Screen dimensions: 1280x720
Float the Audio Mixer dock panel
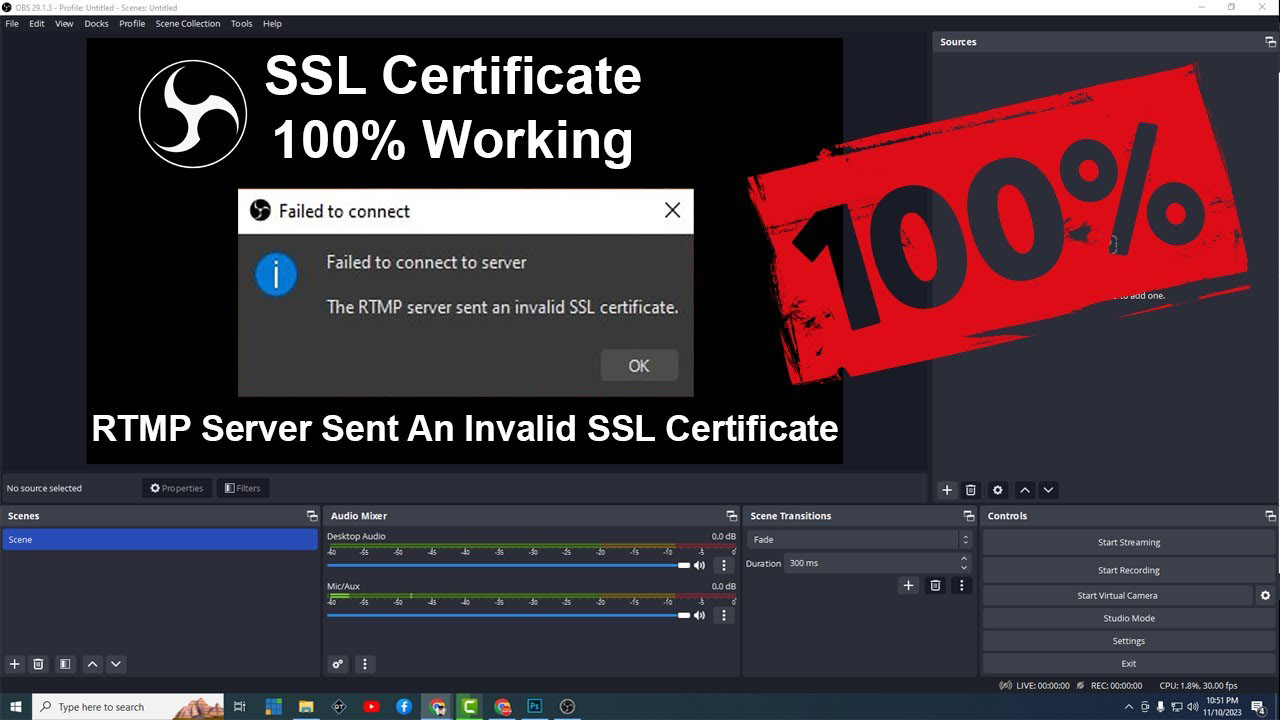click(x=731, y=516)
